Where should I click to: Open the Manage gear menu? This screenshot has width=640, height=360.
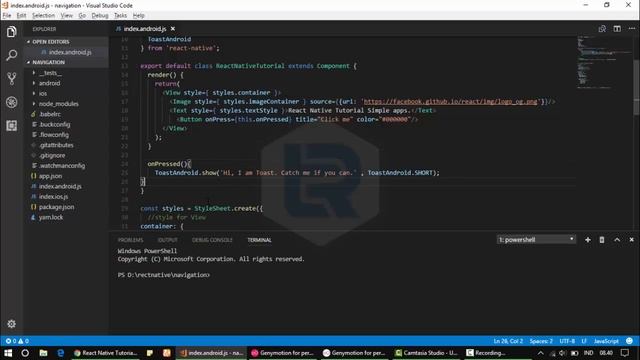(11, 324)
